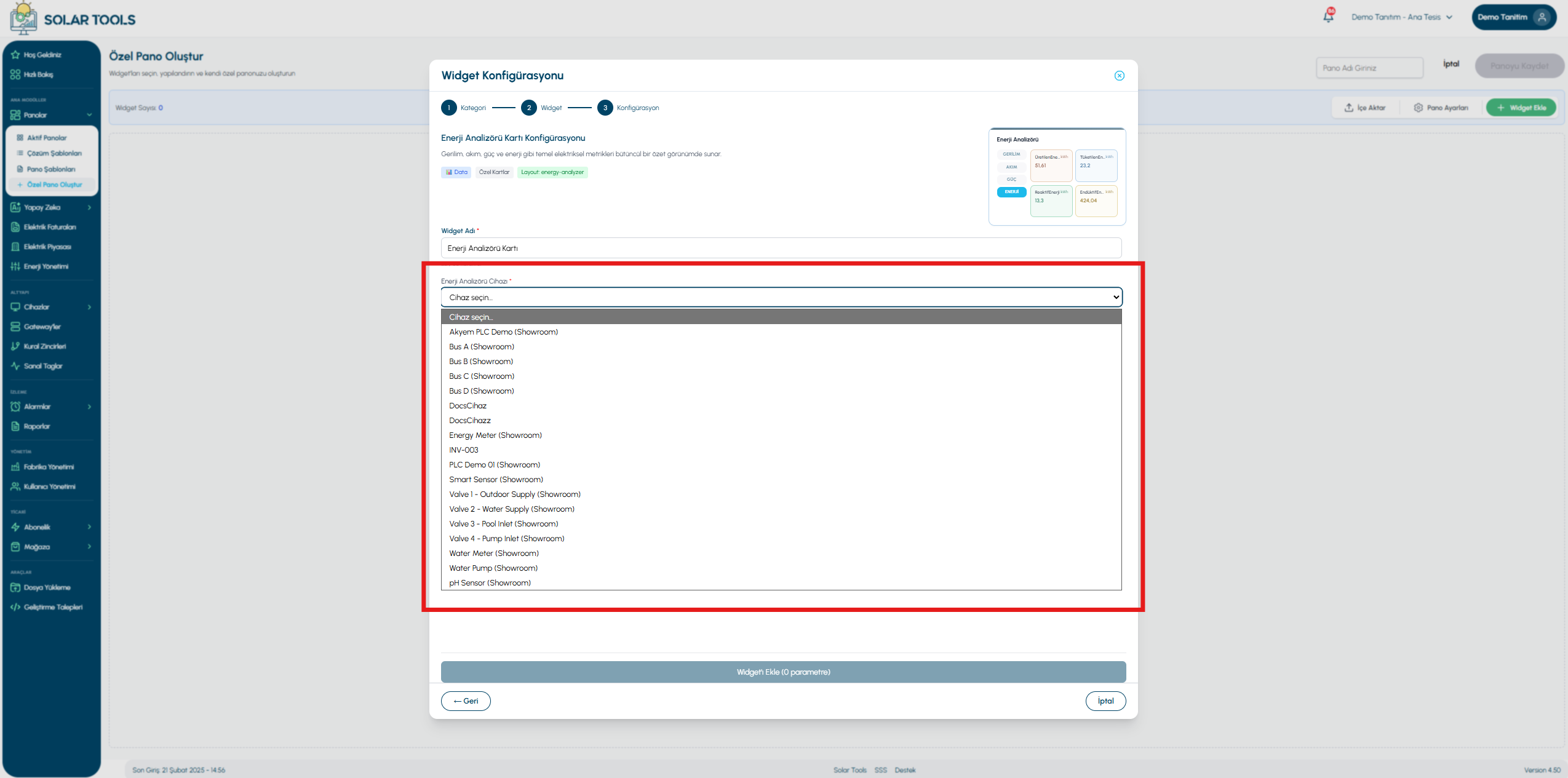The width and height of the screenshot is (1568, 778).
Task: Choose Bus A (Showroom) option
Action: [781, 347]
